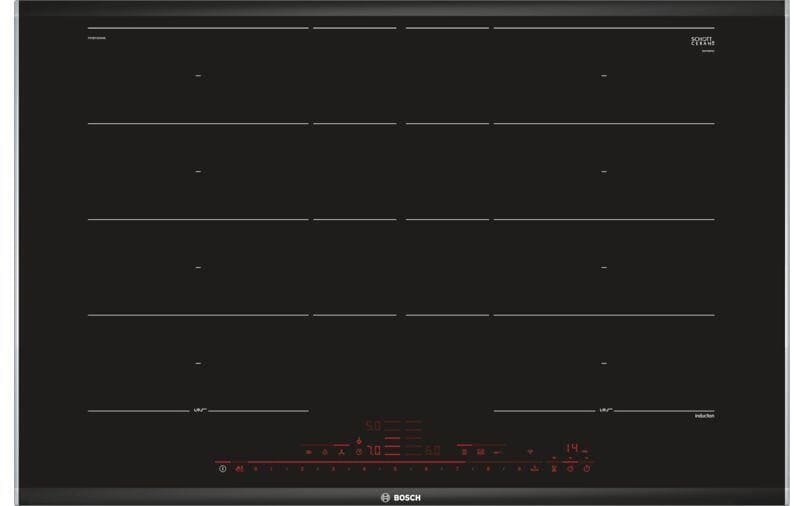Choose power level 9 on the scale
Screen dimensions: 794x506
coord(519,467)
